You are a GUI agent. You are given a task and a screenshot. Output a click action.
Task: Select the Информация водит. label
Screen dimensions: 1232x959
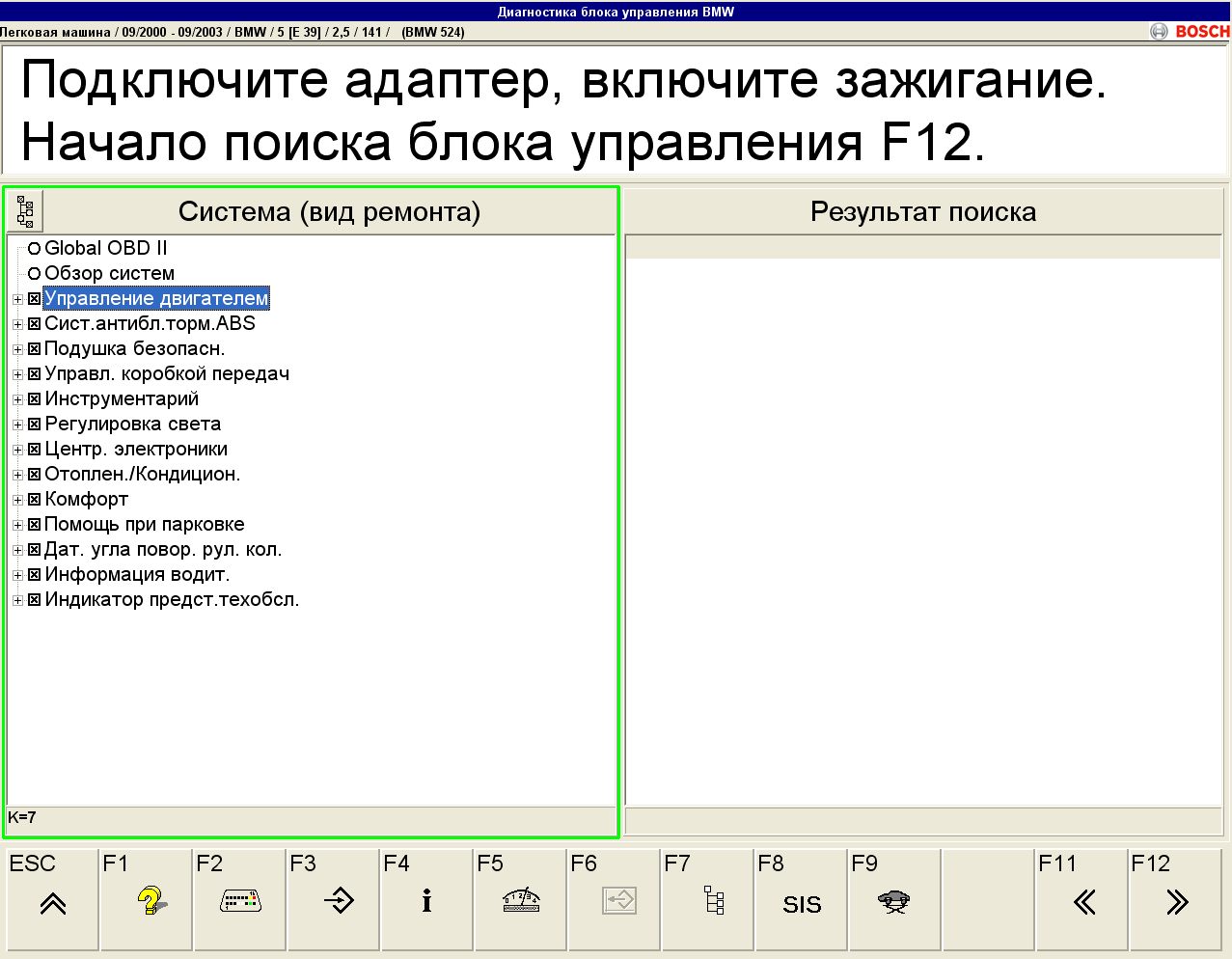137,575
